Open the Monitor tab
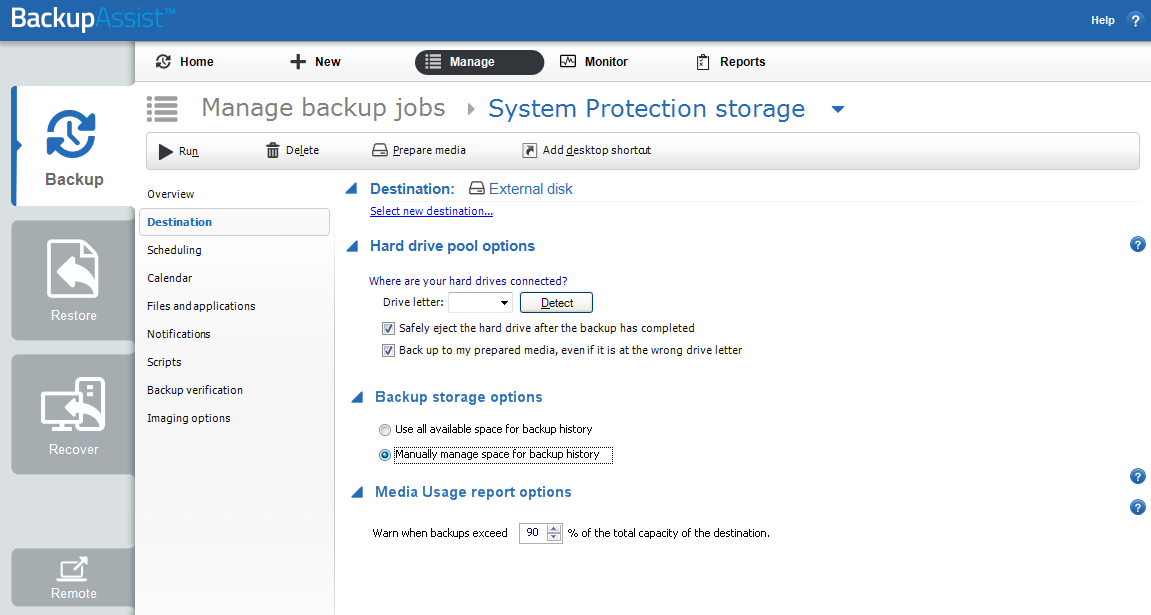 pos(593,62)
